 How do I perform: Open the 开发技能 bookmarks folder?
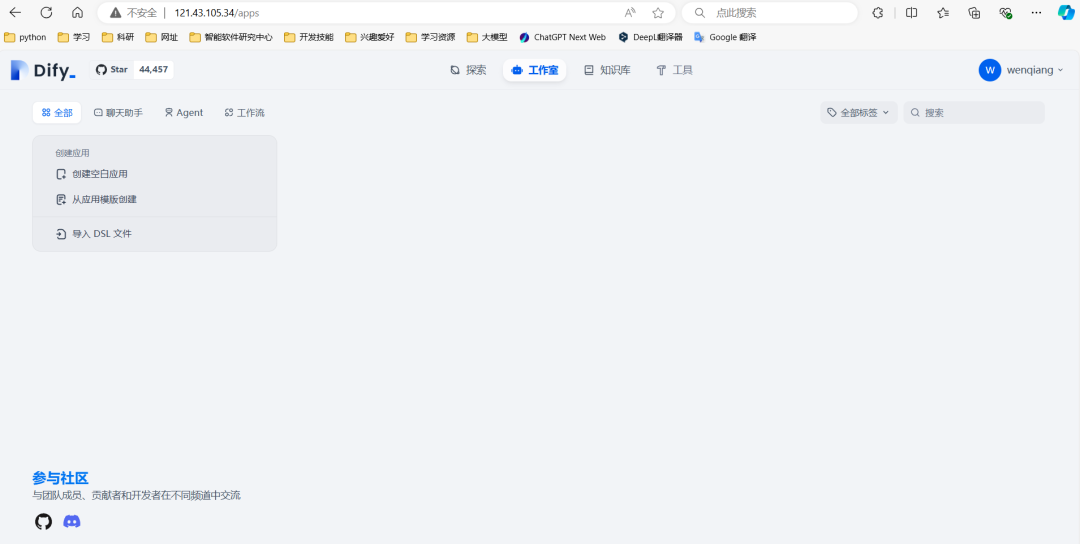tap(309, 37)
